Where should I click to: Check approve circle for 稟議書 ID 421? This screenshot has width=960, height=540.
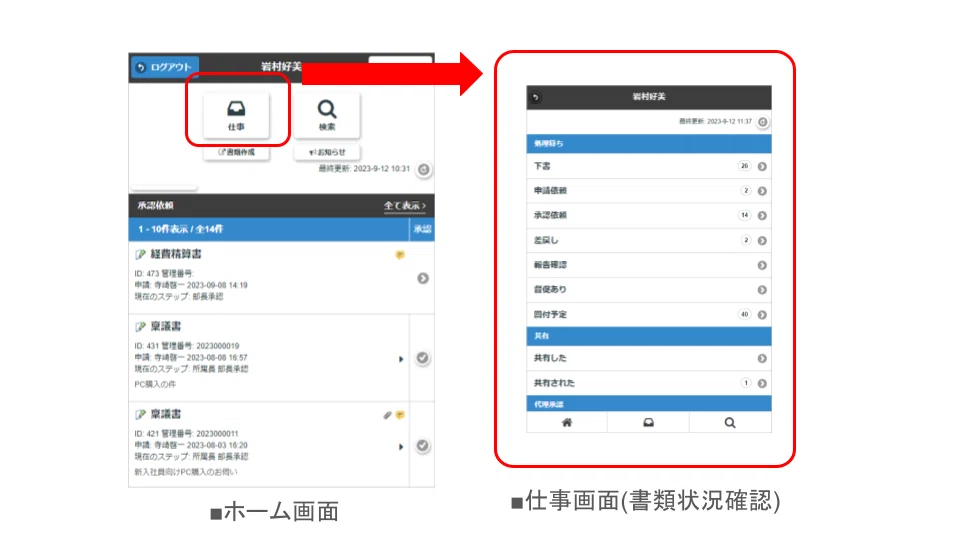422,446
